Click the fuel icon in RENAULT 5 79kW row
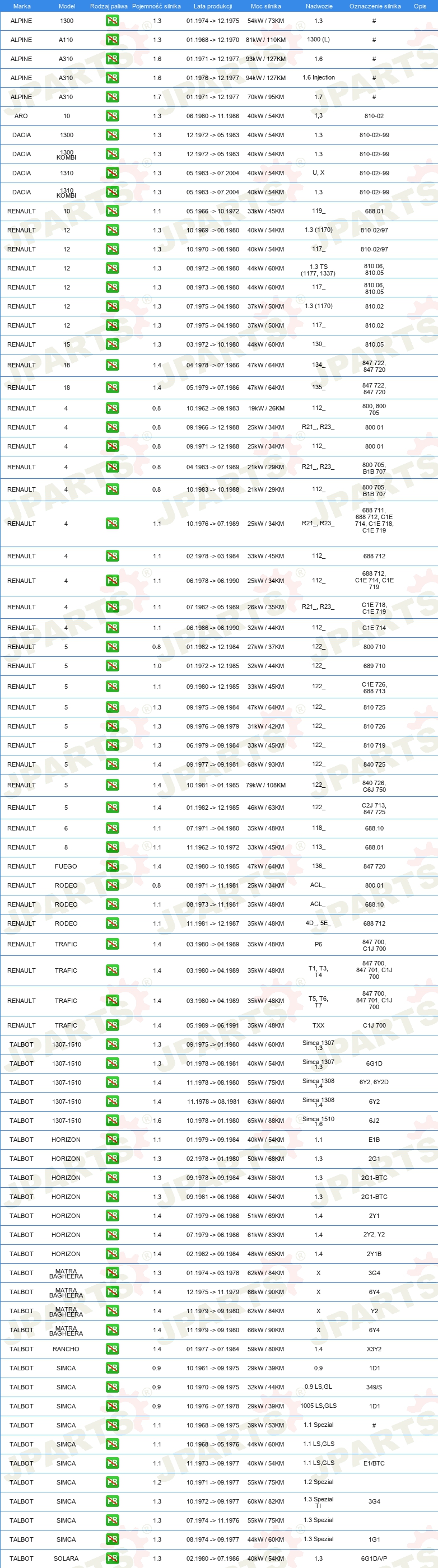The width and height of the screenshot is (438, 1568). (x=112, y=785)
